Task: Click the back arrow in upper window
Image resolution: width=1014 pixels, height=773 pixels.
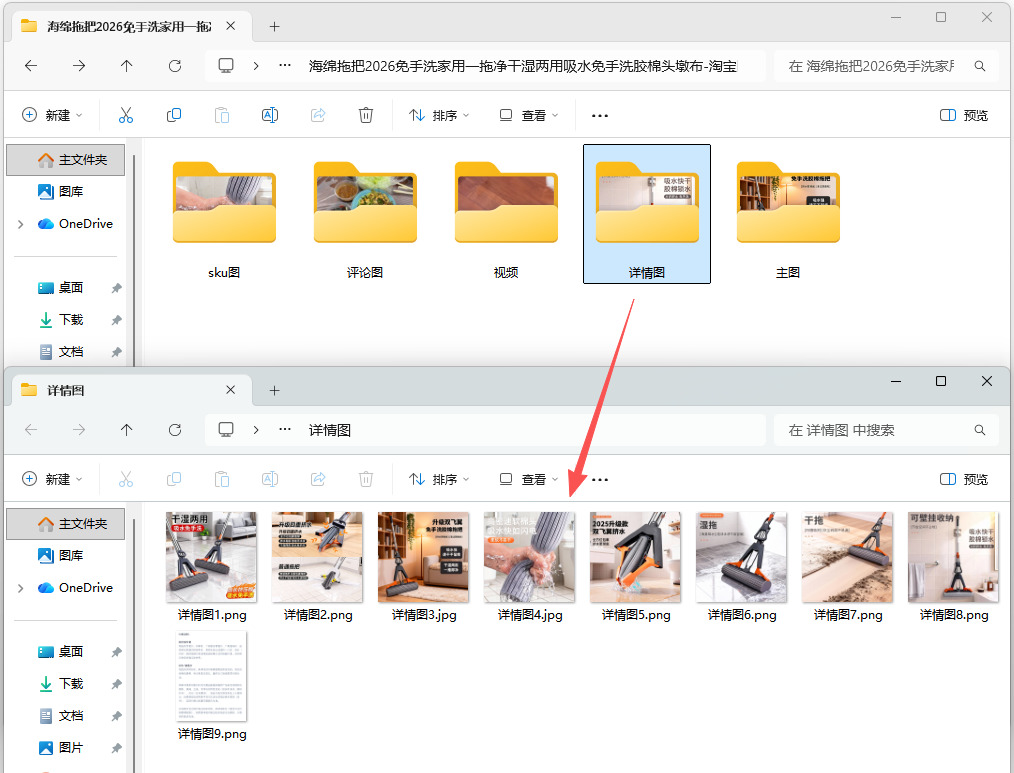Action: 31,65
